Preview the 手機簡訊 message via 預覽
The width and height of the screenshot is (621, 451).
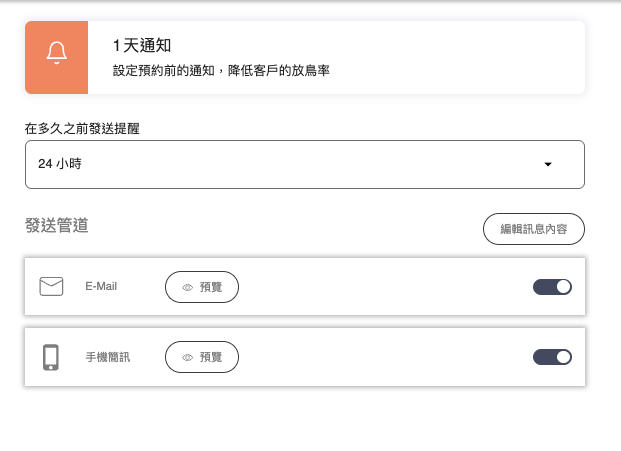pyautogui.click(x=202, y=357)
